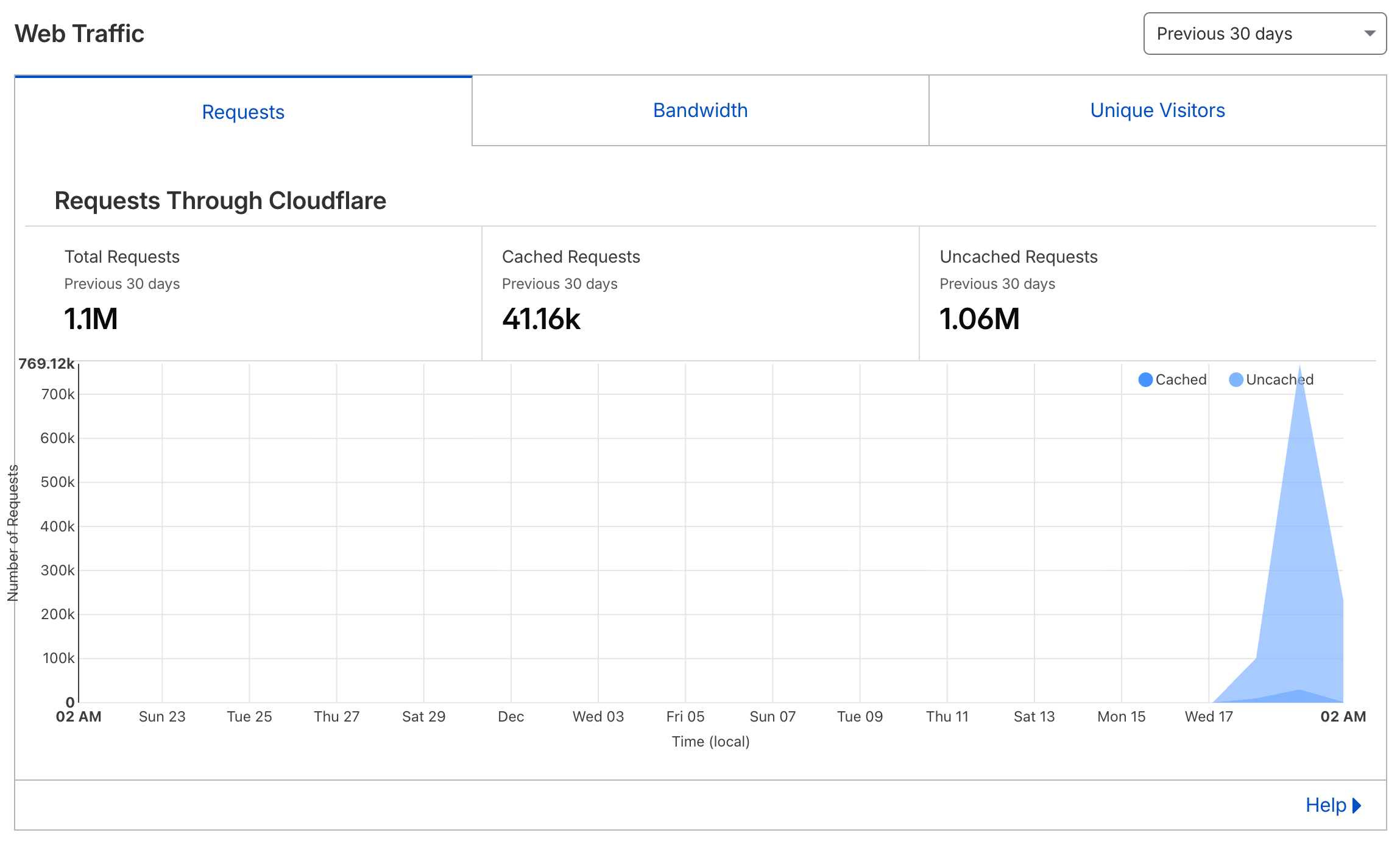Open the Unique Visitors tab
1400x841 pixels.
pos(1157,110)
